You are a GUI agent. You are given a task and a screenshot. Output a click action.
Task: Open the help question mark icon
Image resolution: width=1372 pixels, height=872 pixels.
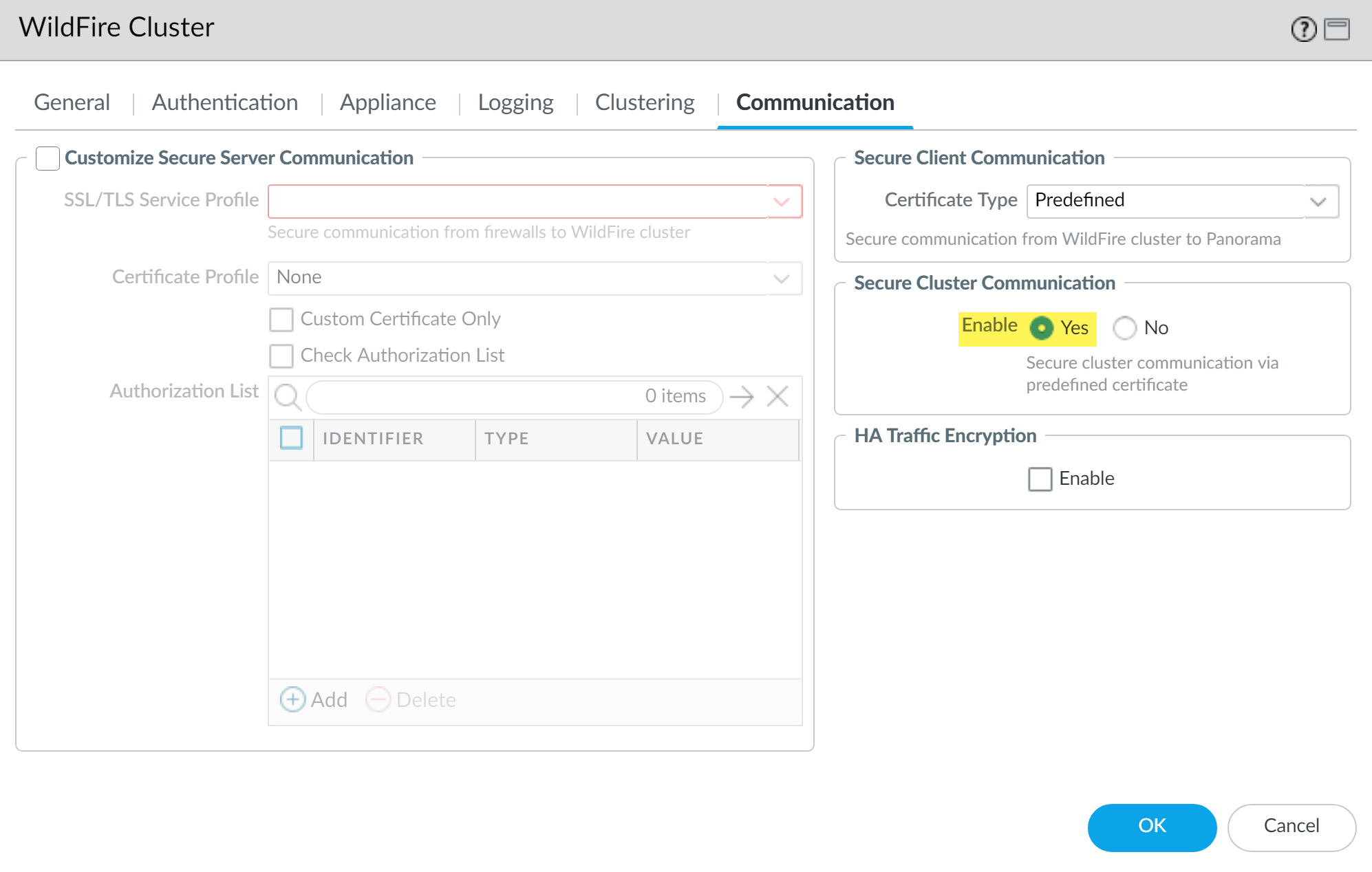pyautogui.click(x=1303, y=30)
